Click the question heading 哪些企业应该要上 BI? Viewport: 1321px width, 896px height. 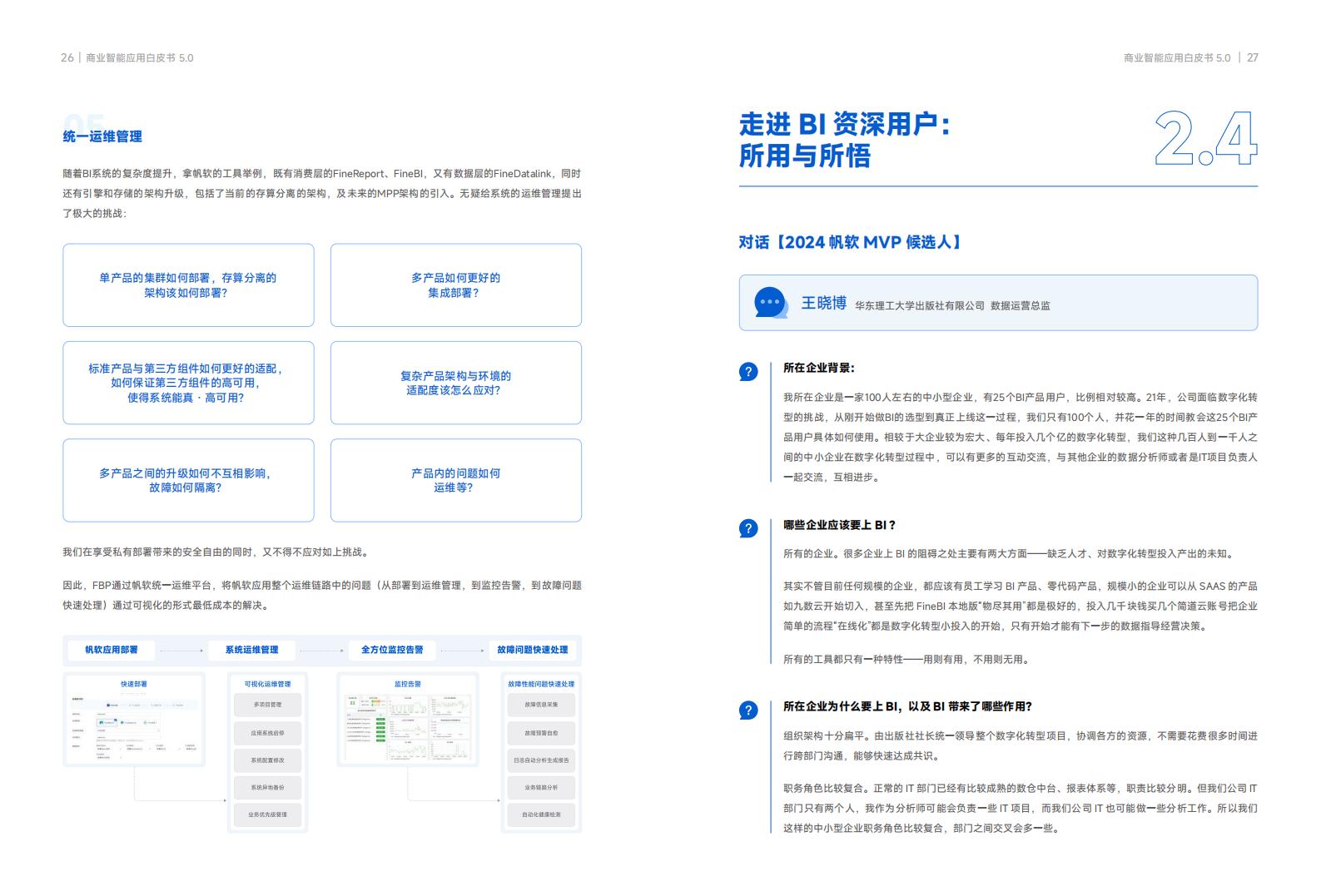(840, 525)
